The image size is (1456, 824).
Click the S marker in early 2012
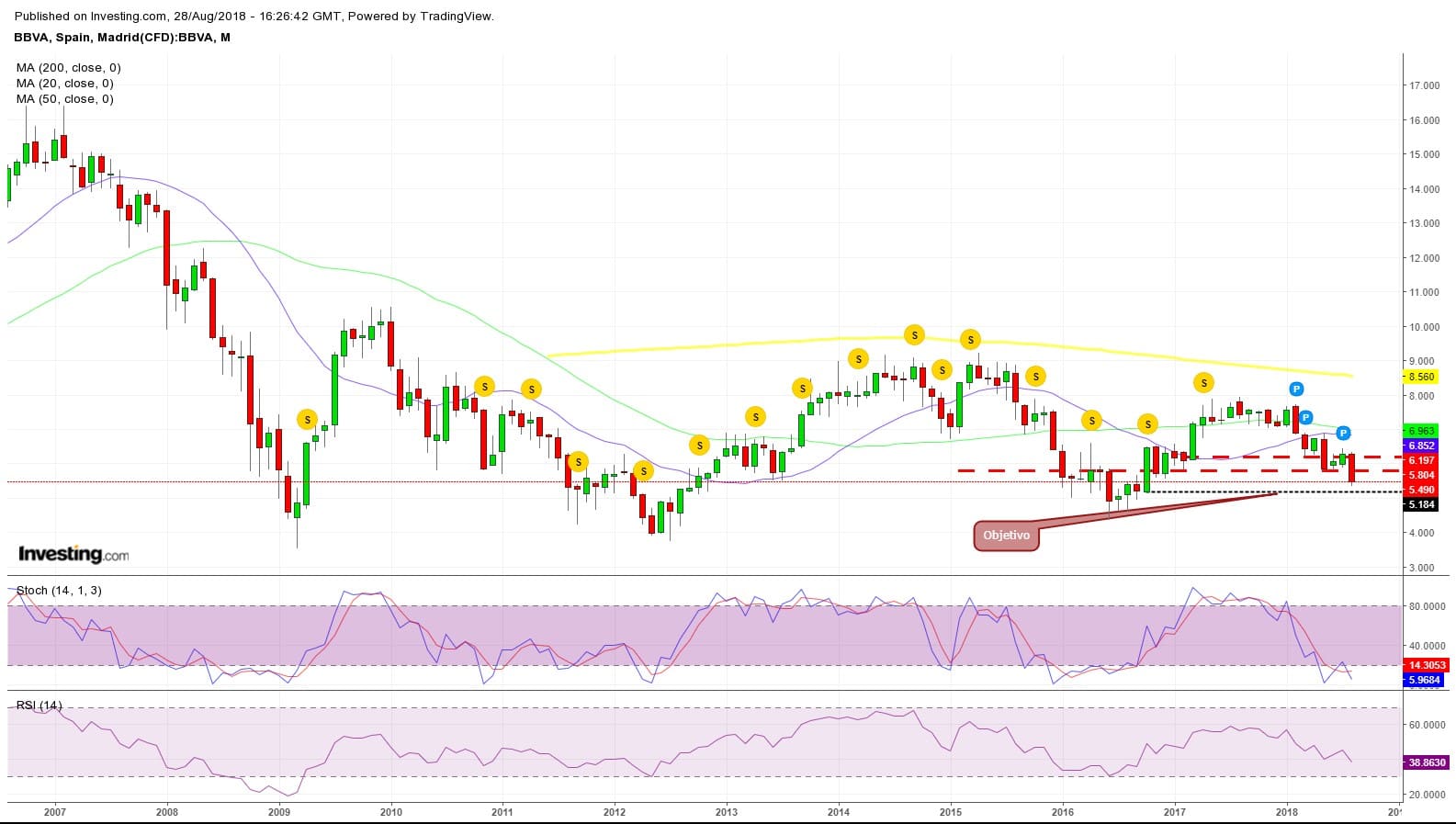[643, 471]
